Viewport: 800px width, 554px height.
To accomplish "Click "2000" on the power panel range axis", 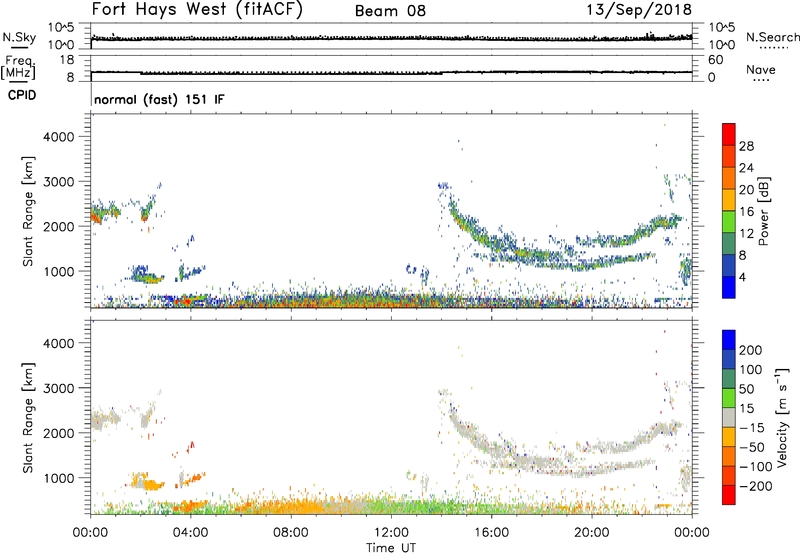I will (59, 226).
